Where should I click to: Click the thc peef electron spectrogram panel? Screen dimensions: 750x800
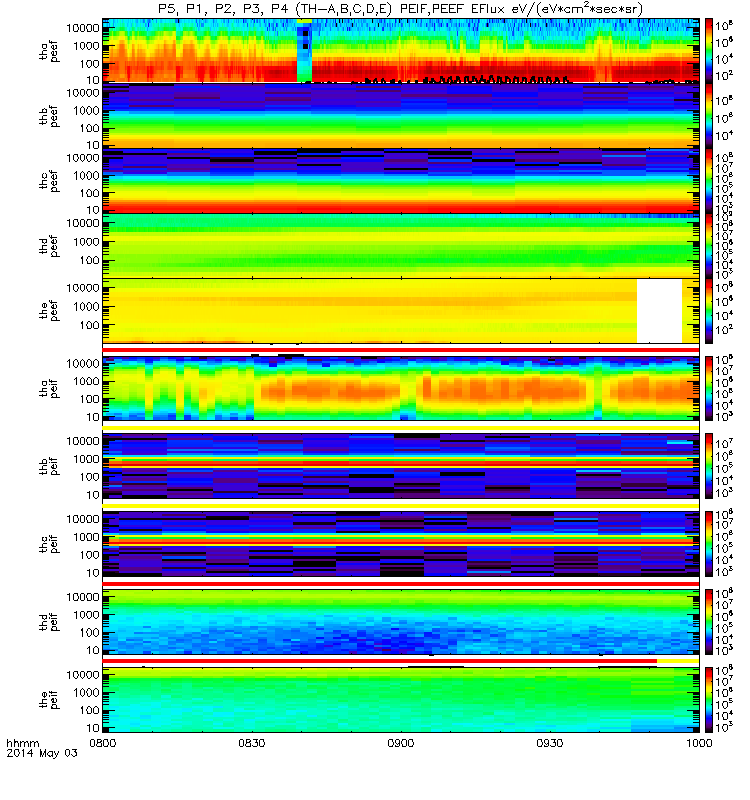coord(401,181)
